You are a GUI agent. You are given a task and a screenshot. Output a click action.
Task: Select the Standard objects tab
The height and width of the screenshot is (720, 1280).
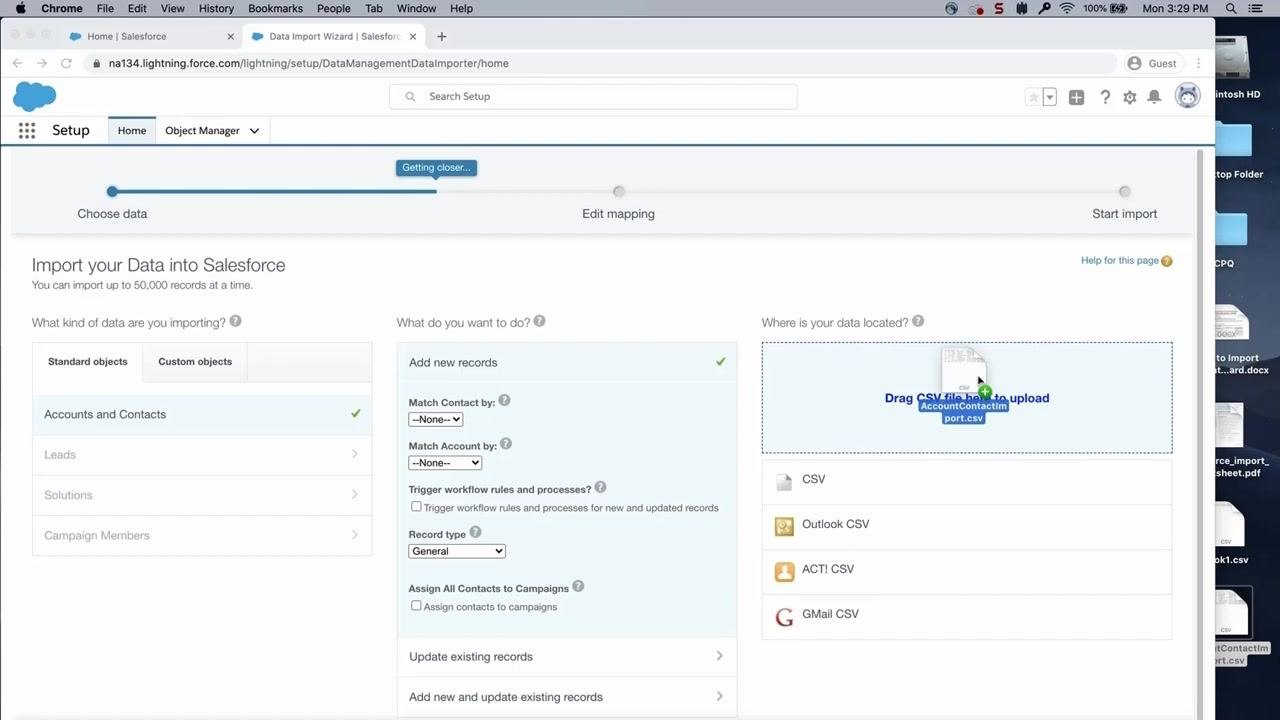pos(88,362)
